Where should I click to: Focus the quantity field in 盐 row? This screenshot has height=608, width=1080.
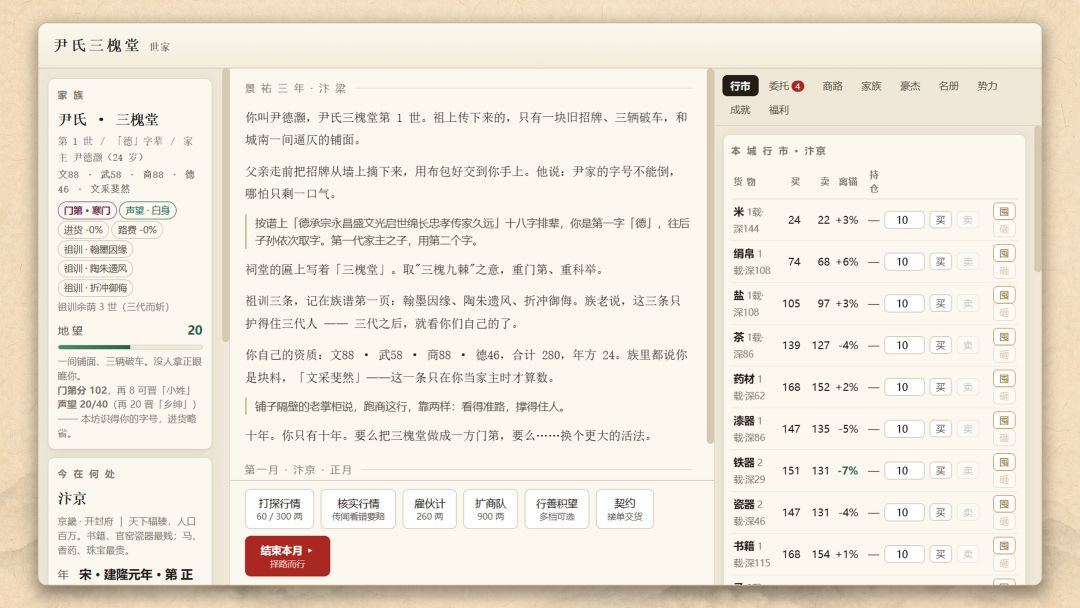tap(904, 304)
